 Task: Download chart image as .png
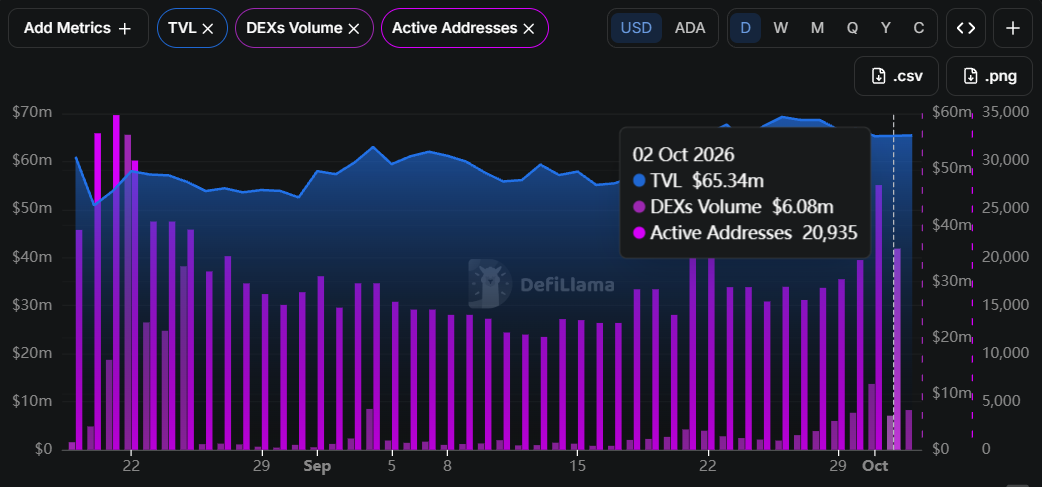coord(990,76)
